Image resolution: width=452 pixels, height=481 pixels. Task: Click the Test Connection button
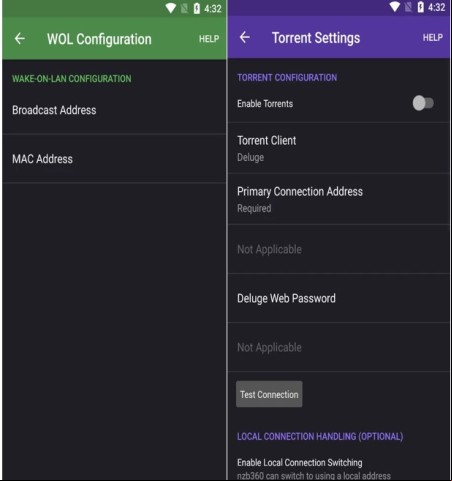click(x=269, y=394)
